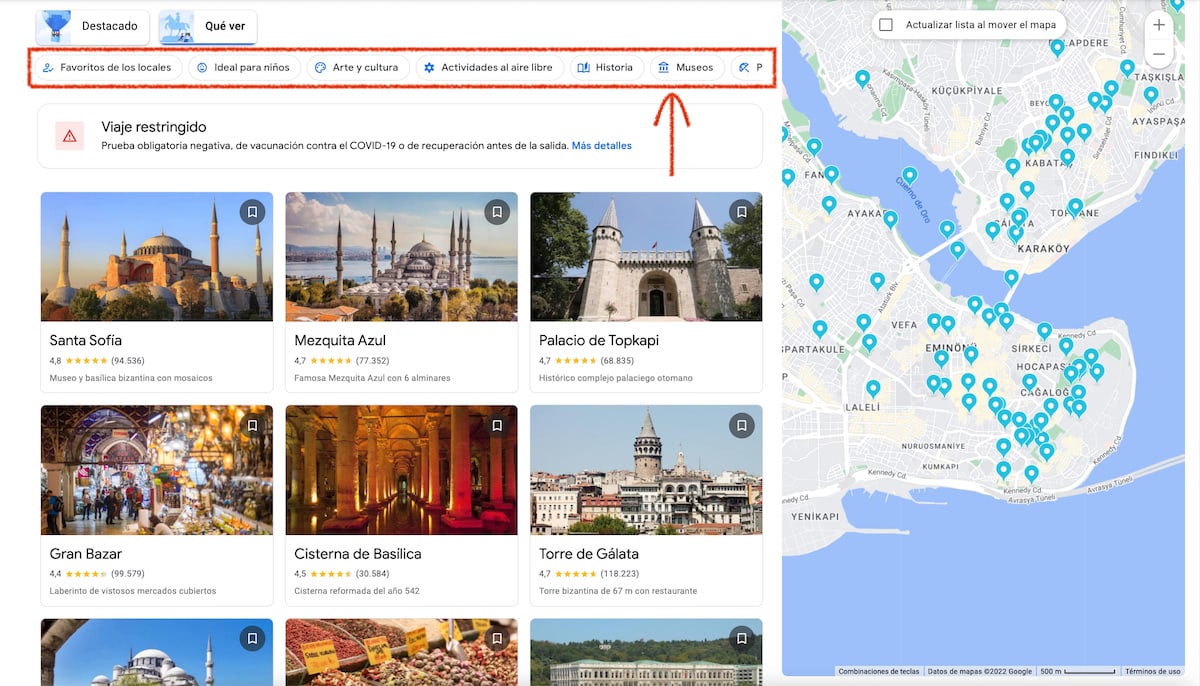Click the Actividades al aire libre icon

click(x=429, y=68)
